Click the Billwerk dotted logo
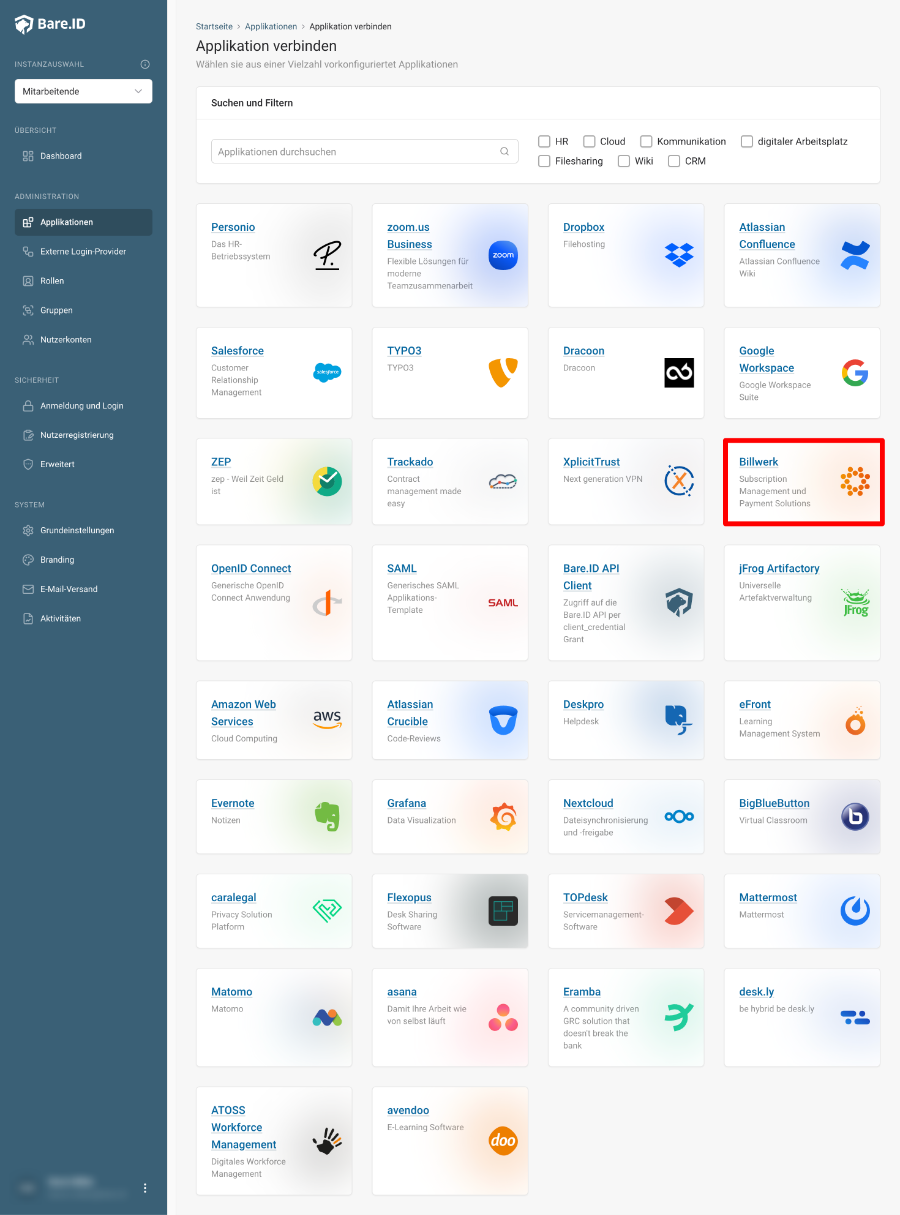Image resolution: width=900 pixels, height=1215 pixels. [855, 481]
